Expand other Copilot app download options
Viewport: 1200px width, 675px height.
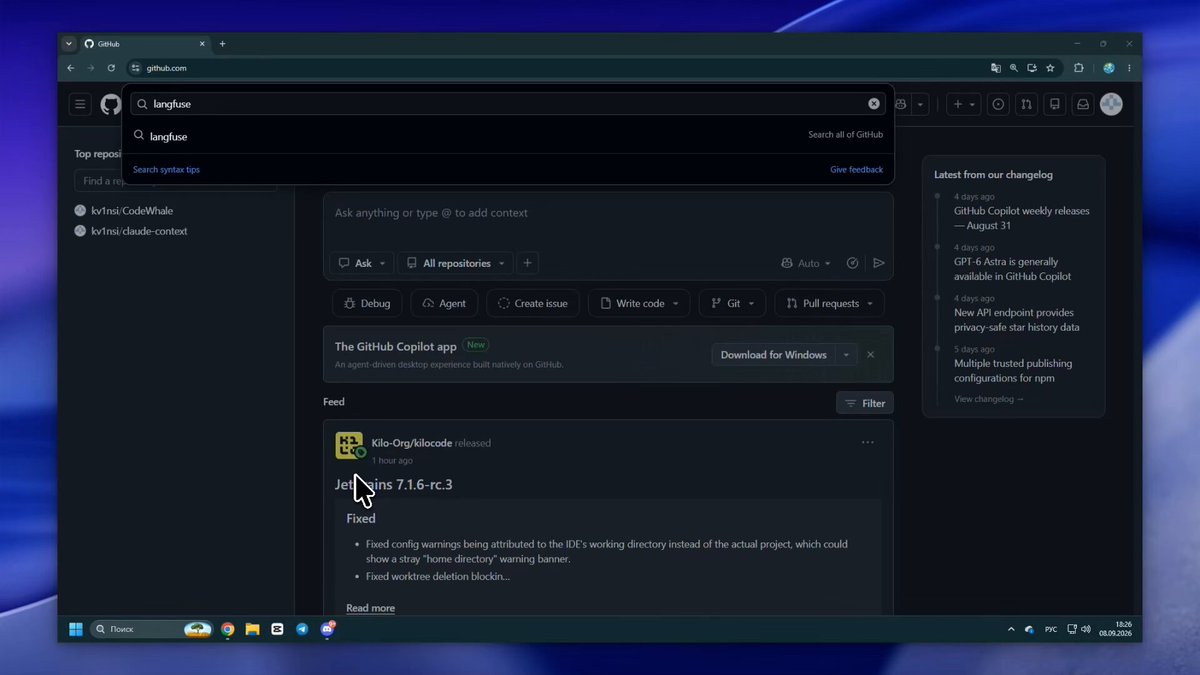[x=847, y=355]
